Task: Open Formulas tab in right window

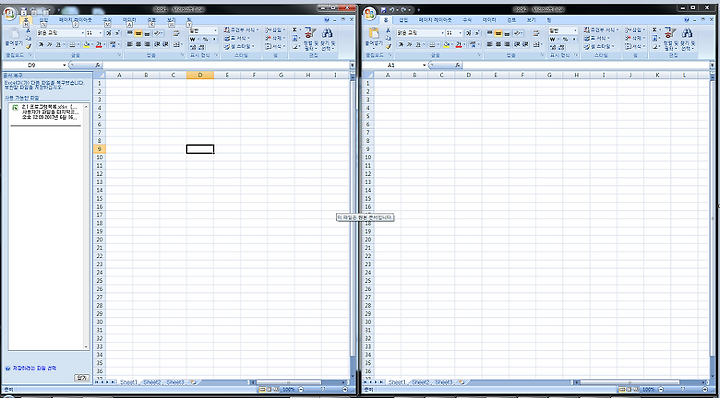Action: point(467,20)
